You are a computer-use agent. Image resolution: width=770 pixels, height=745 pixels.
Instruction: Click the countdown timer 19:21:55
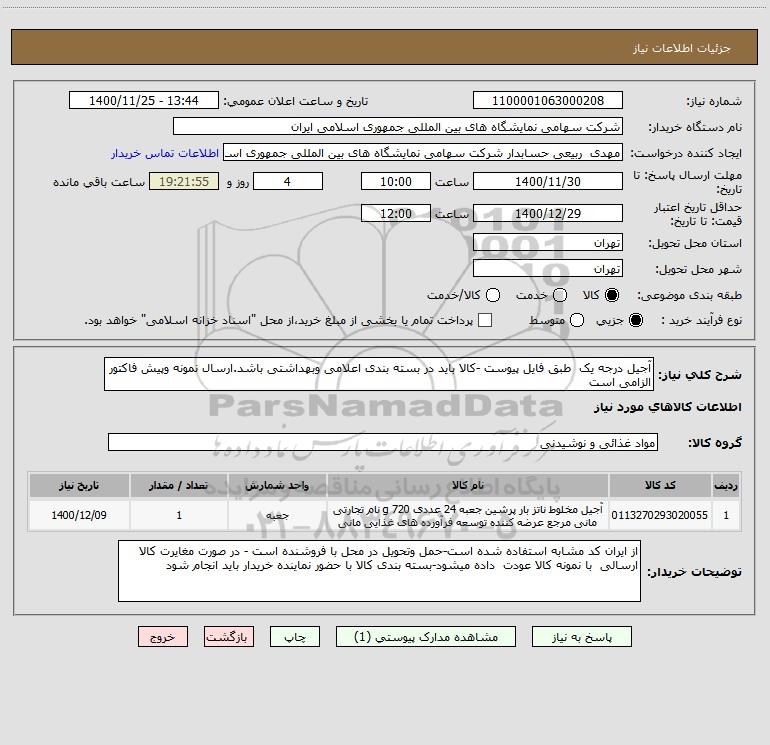click(184, 181)
